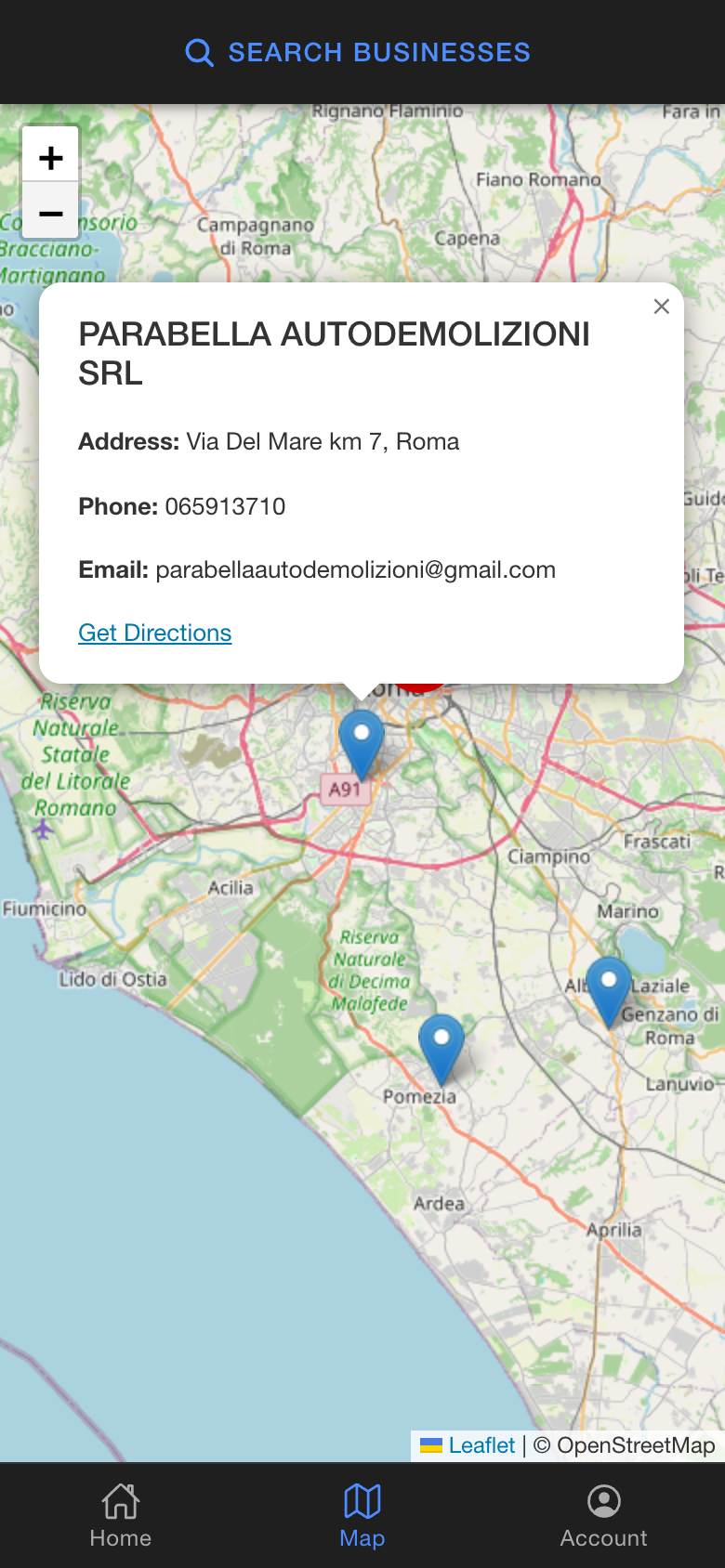Open the Account tab
The image size is (725, 1568).
click(604, 1515)
